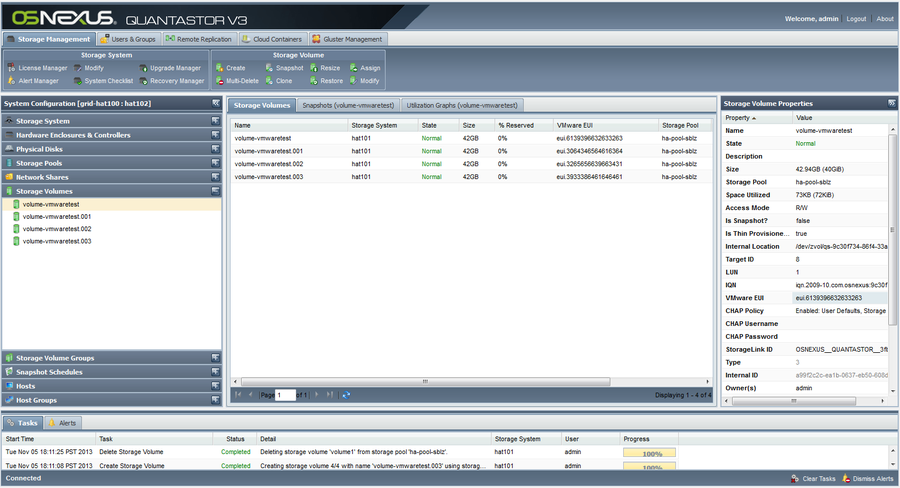
Task: Expand the Network Shares section
Action: [x=215, y=177]
